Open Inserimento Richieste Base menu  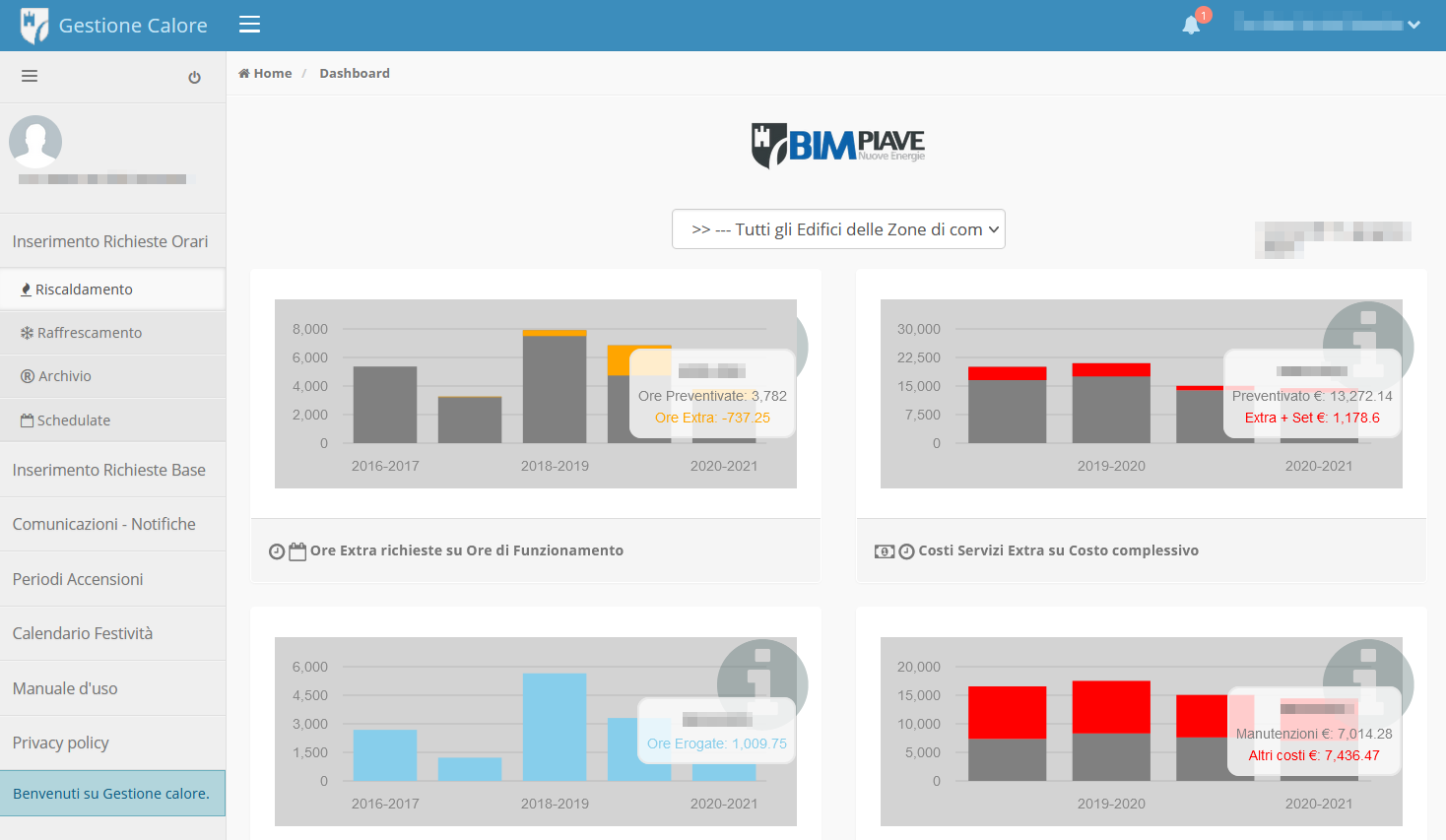[112, 470]
